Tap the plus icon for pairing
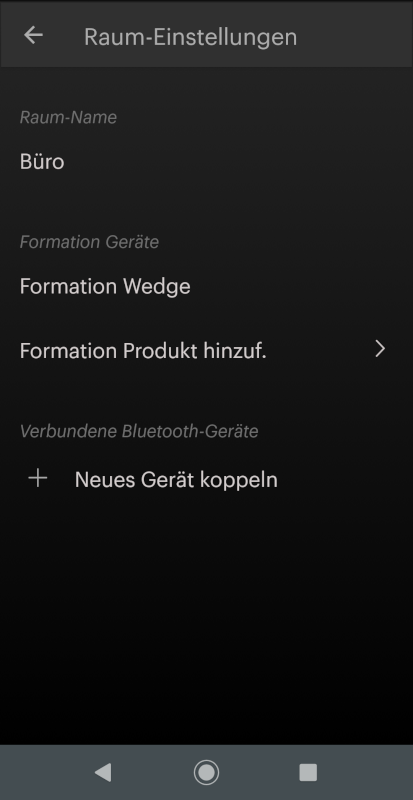413x800 pixels. (38, 479)
